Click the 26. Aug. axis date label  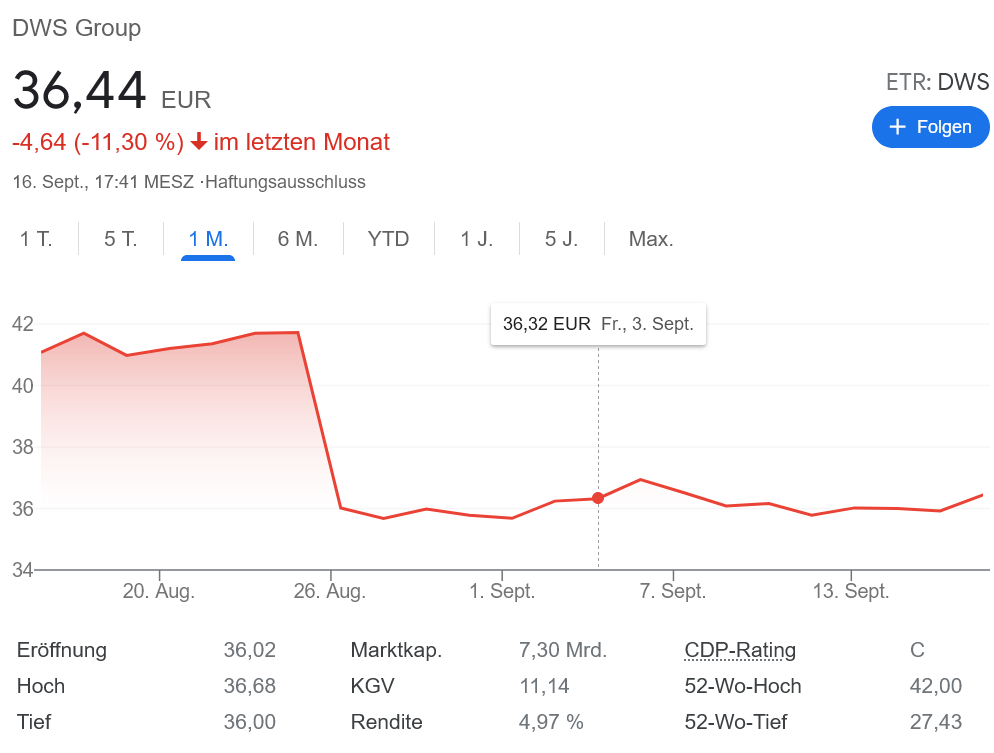click(x=330, y=591)
